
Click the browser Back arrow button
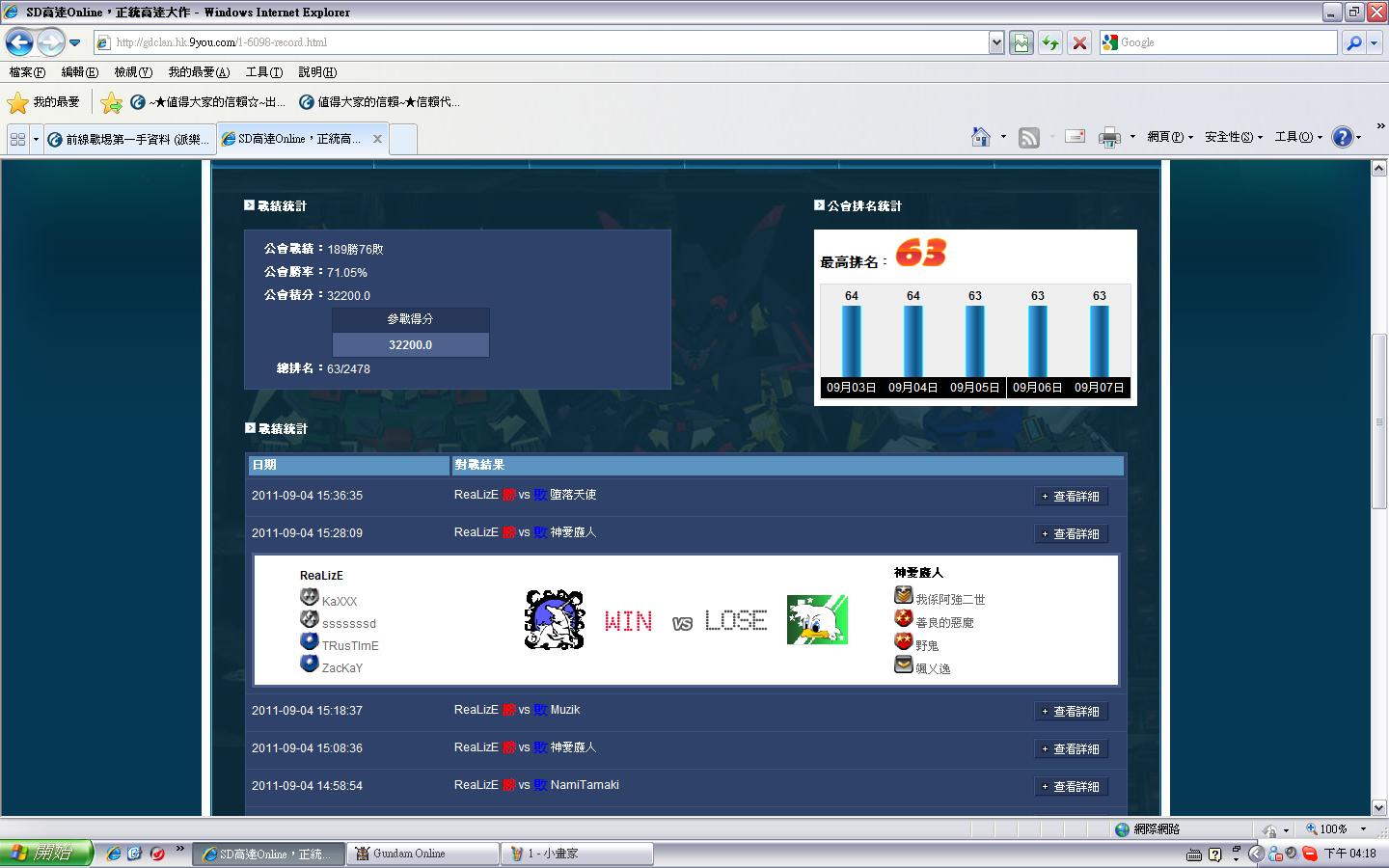click(19, 42)
